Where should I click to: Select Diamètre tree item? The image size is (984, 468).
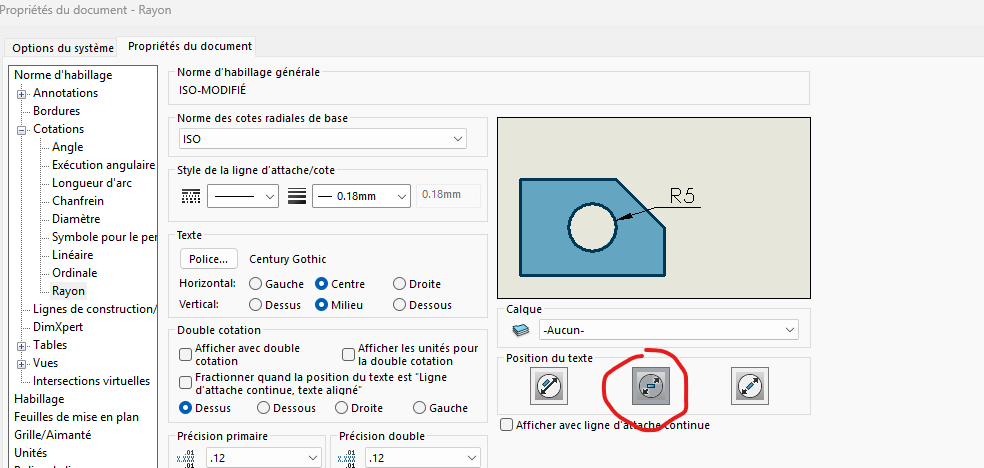pyautogui.click(x=76, y=219)
